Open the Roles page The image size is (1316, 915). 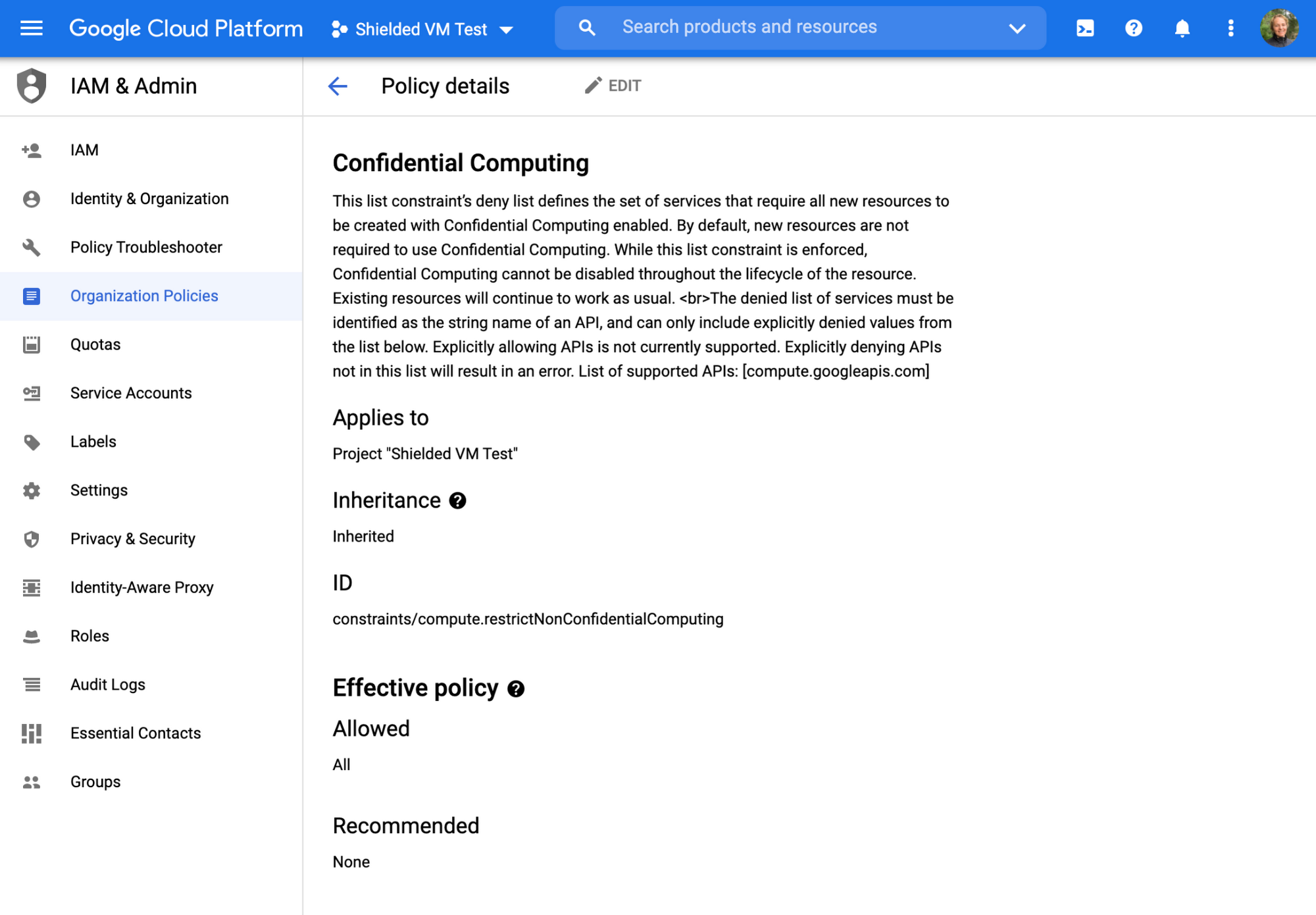click(x=151, y=637)
